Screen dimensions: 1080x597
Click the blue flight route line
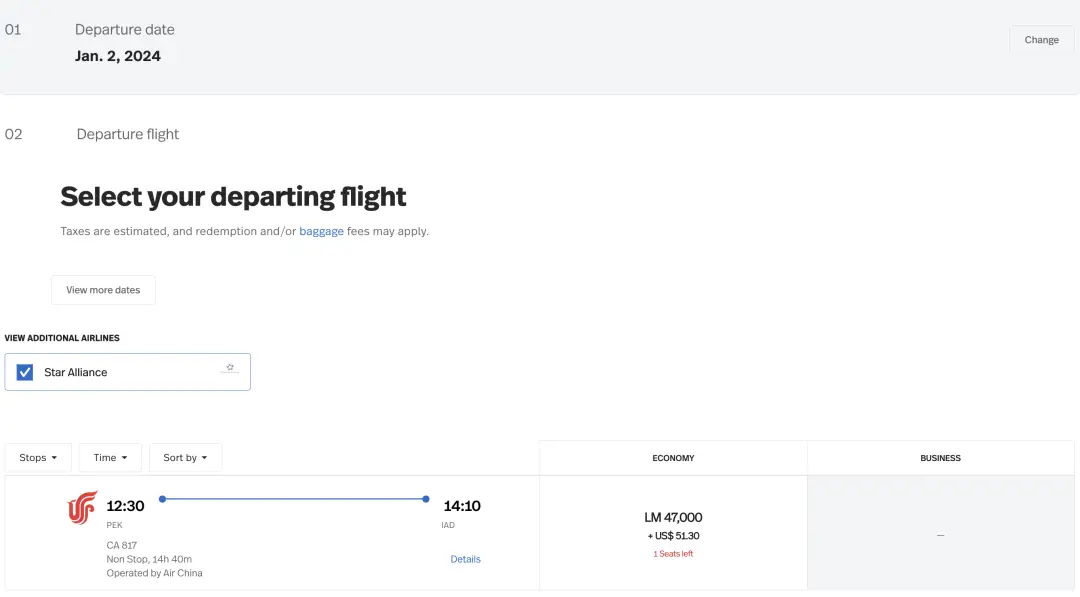[x=294, y=499]
